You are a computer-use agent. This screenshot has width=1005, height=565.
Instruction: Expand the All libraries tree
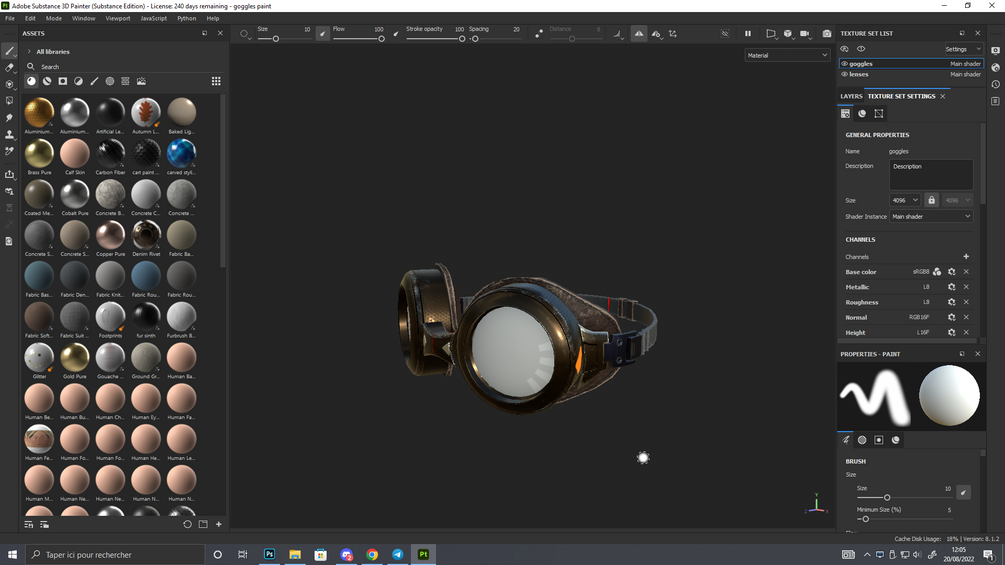(x=29, y=51)
